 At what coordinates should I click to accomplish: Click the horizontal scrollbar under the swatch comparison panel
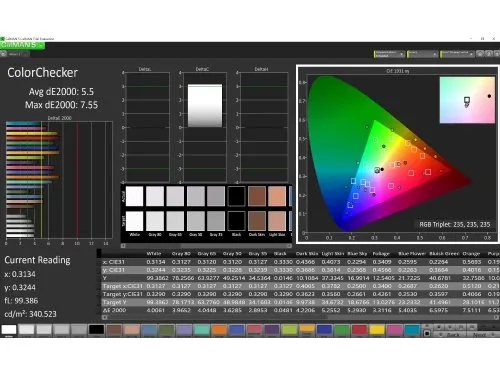(207, 246)
